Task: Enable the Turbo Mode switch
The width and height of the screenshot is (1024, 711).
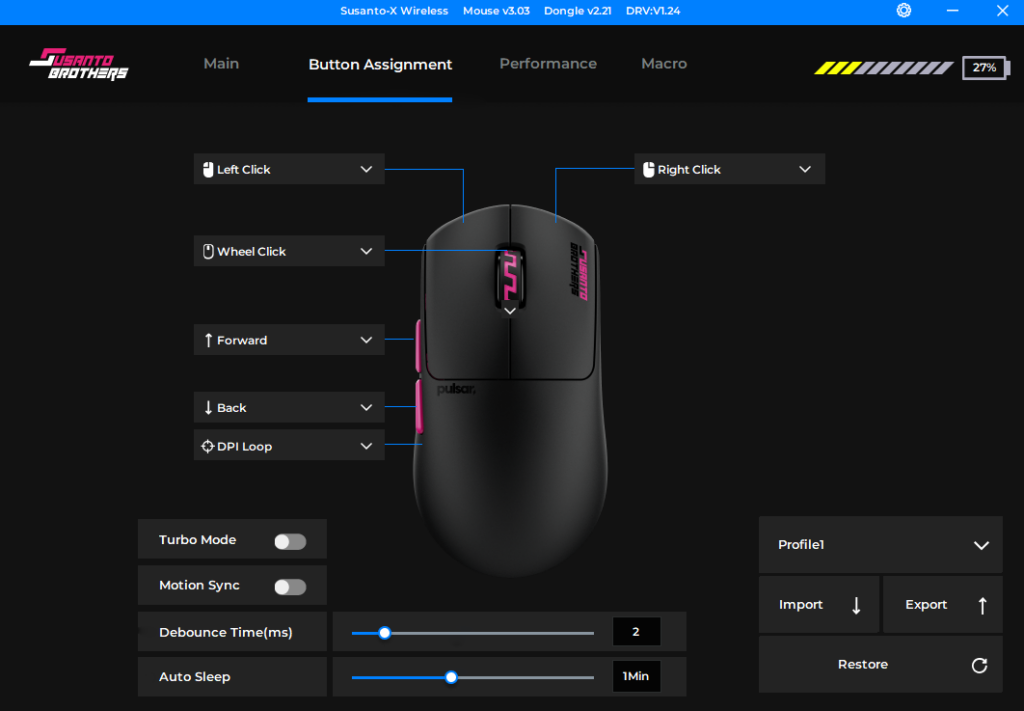Action: click(290, 541)
